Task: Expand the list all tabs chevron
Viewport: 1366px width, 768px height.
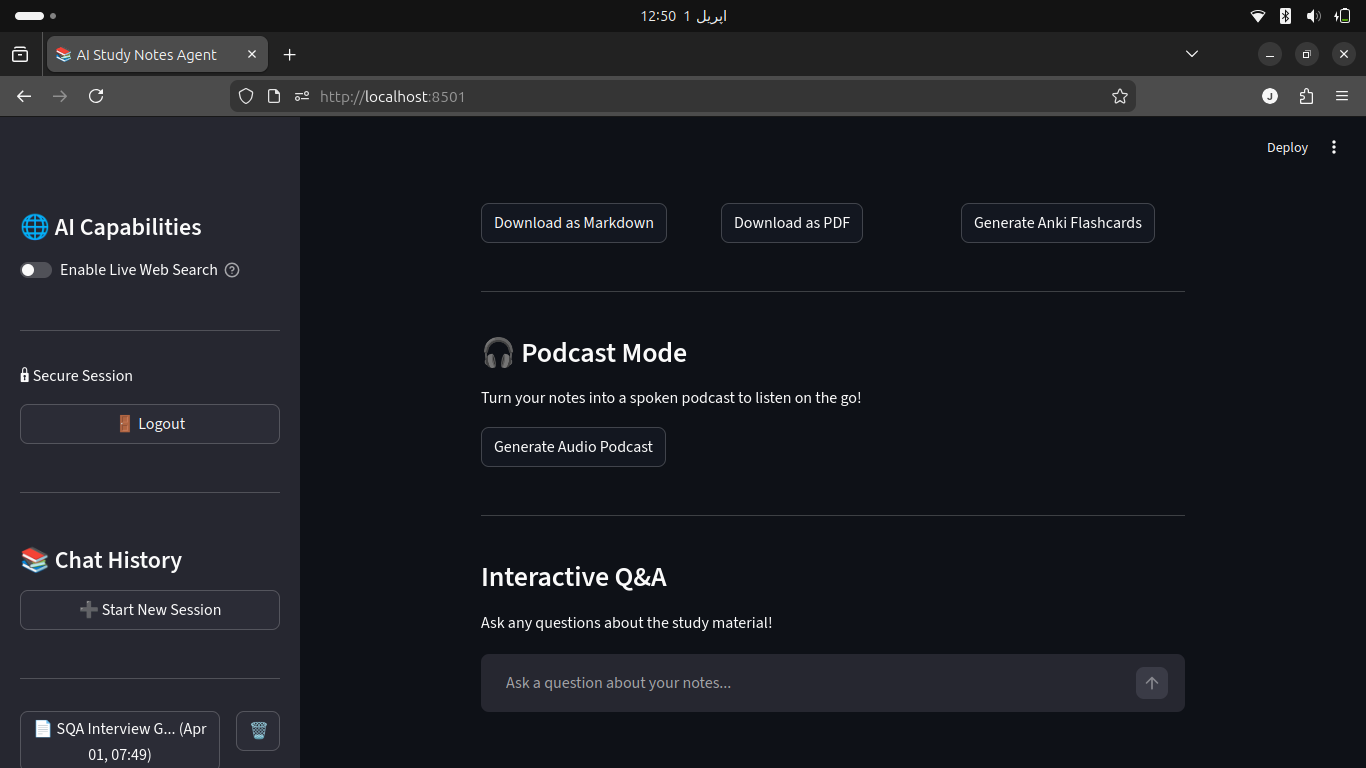Action: click(1192, 54)
